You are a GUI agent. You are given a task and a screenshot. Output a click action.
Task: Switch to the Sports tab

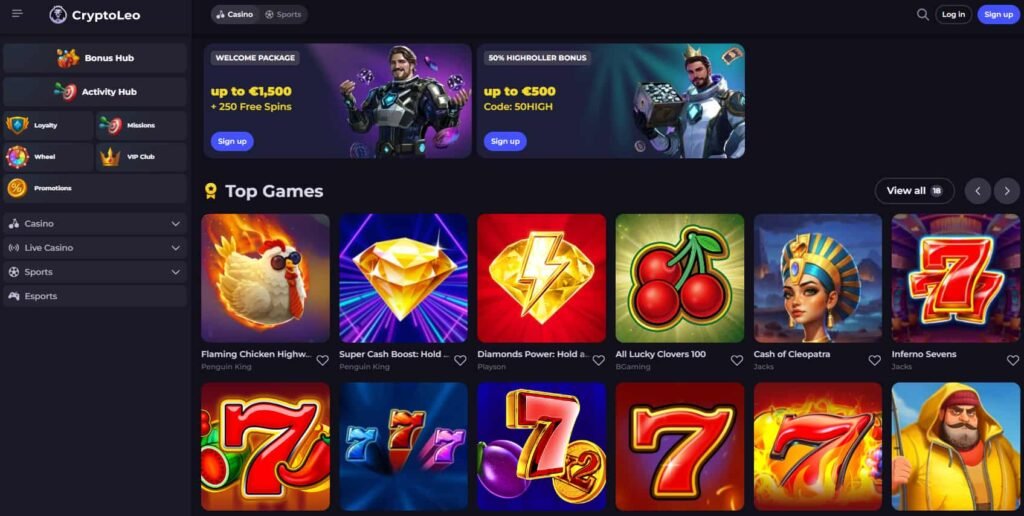tap(283, 14)
